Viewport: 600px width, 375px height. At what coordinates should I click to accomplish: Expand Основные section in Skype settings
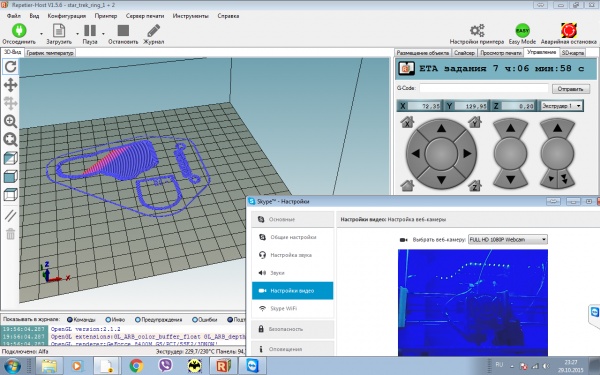(x=293, y=219)
